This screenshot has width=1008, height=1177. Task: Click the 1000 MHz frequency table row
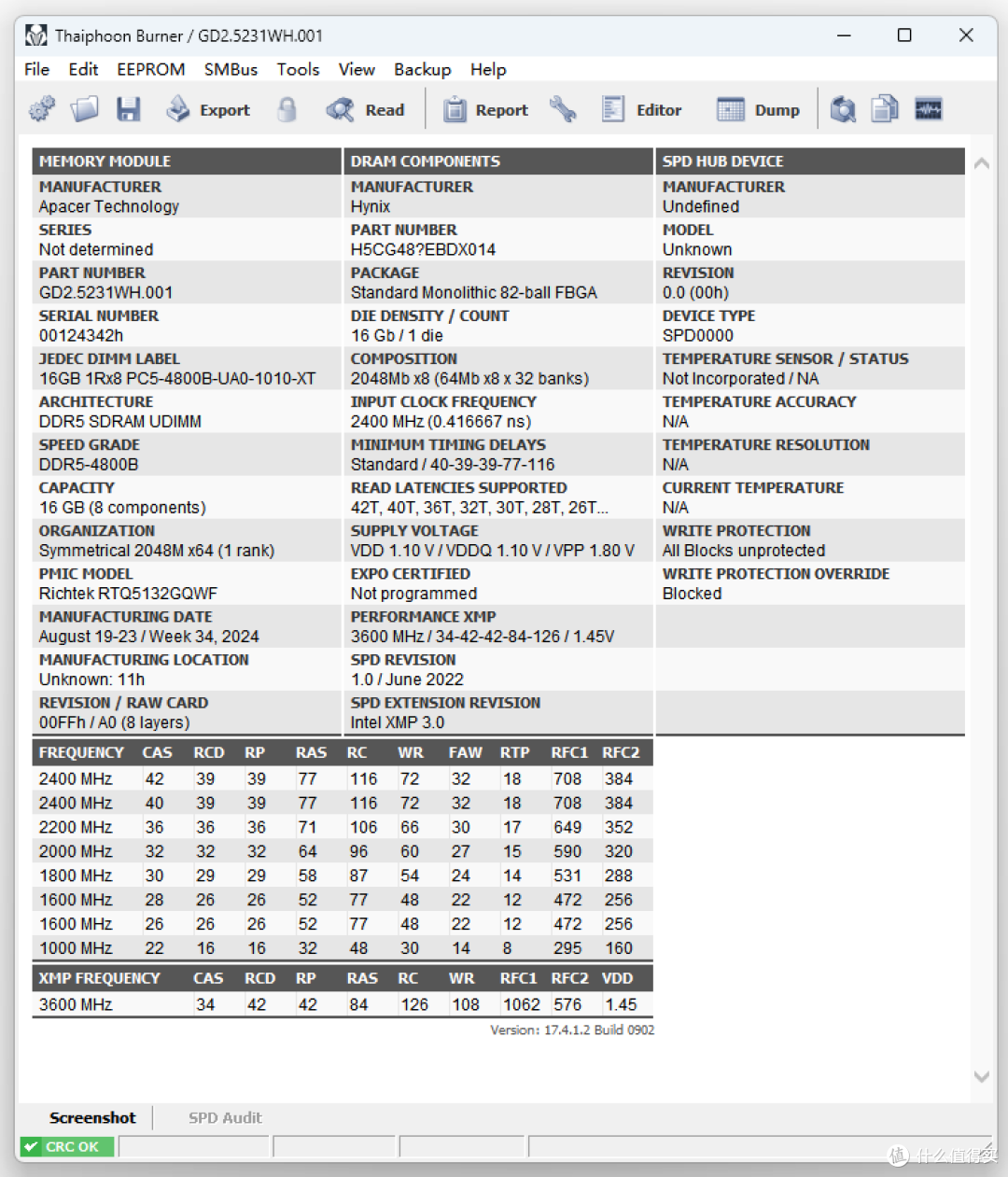(343, 948)
